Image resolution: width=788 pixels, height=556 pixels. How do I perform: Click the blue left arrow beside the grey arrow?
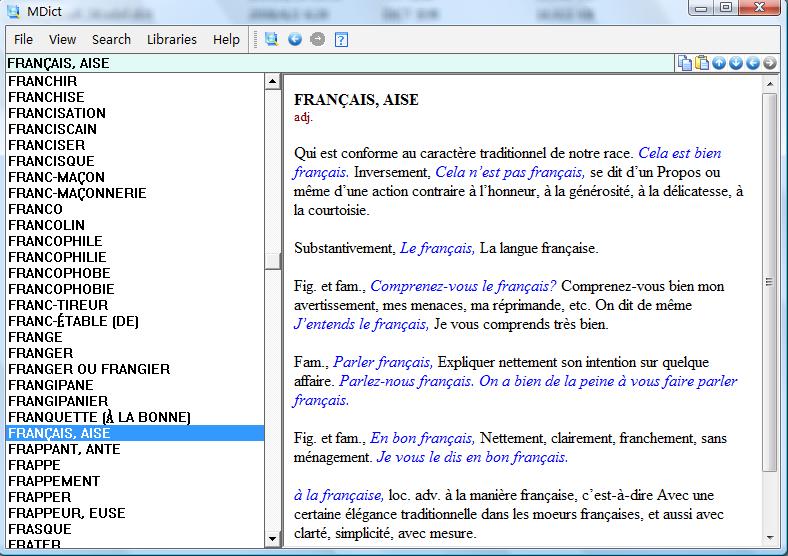753,63
